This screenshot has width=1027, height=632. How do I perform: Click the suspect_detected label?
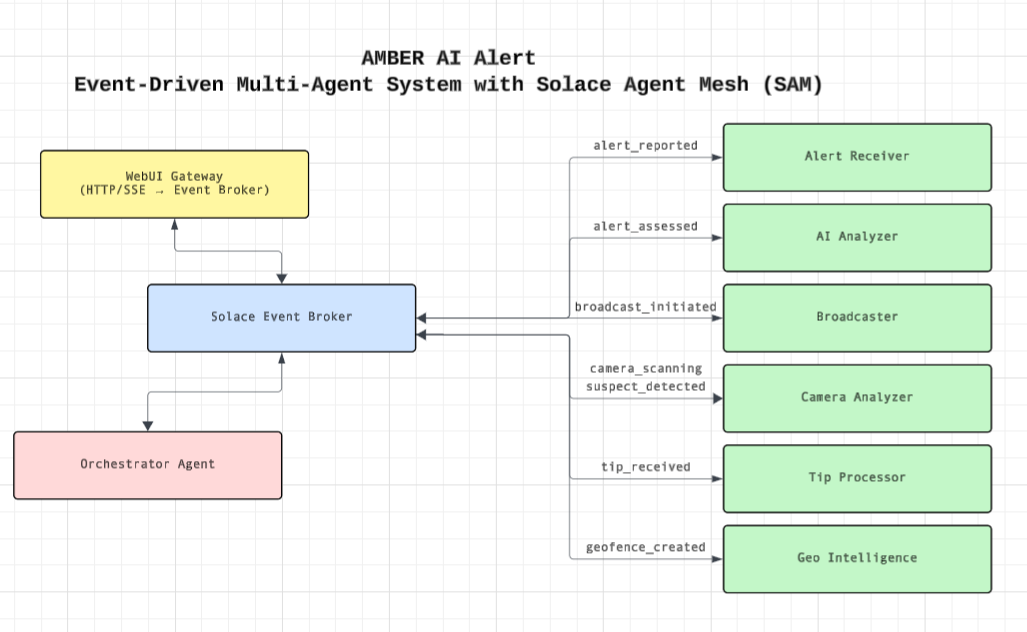646,386
